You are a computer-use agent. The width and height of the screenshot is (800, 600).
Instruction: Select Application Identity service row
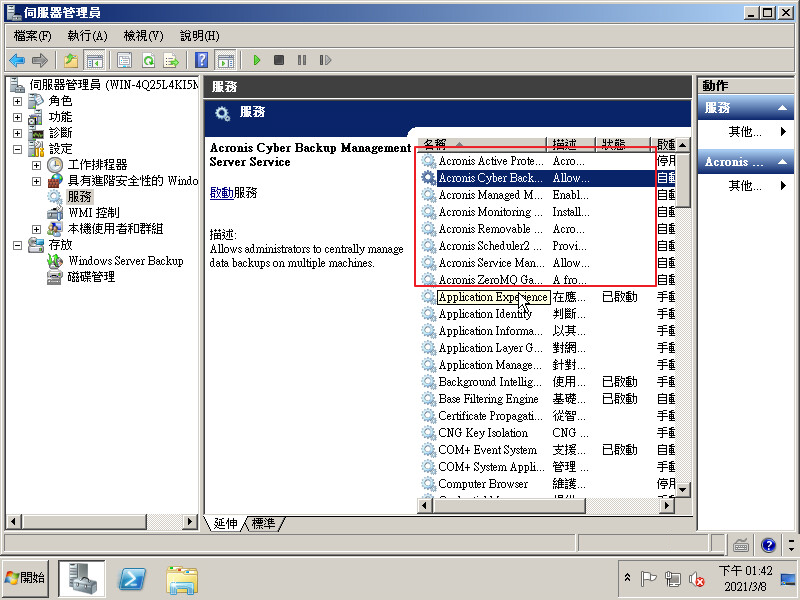[547, 314]
